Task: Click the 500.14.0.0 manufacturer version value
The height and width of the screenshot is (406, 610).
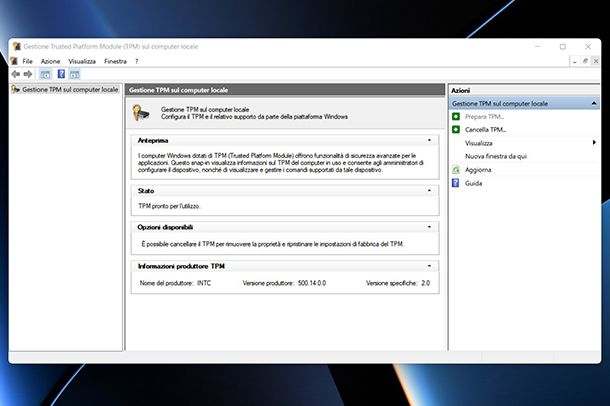Action: pos(312,283)
